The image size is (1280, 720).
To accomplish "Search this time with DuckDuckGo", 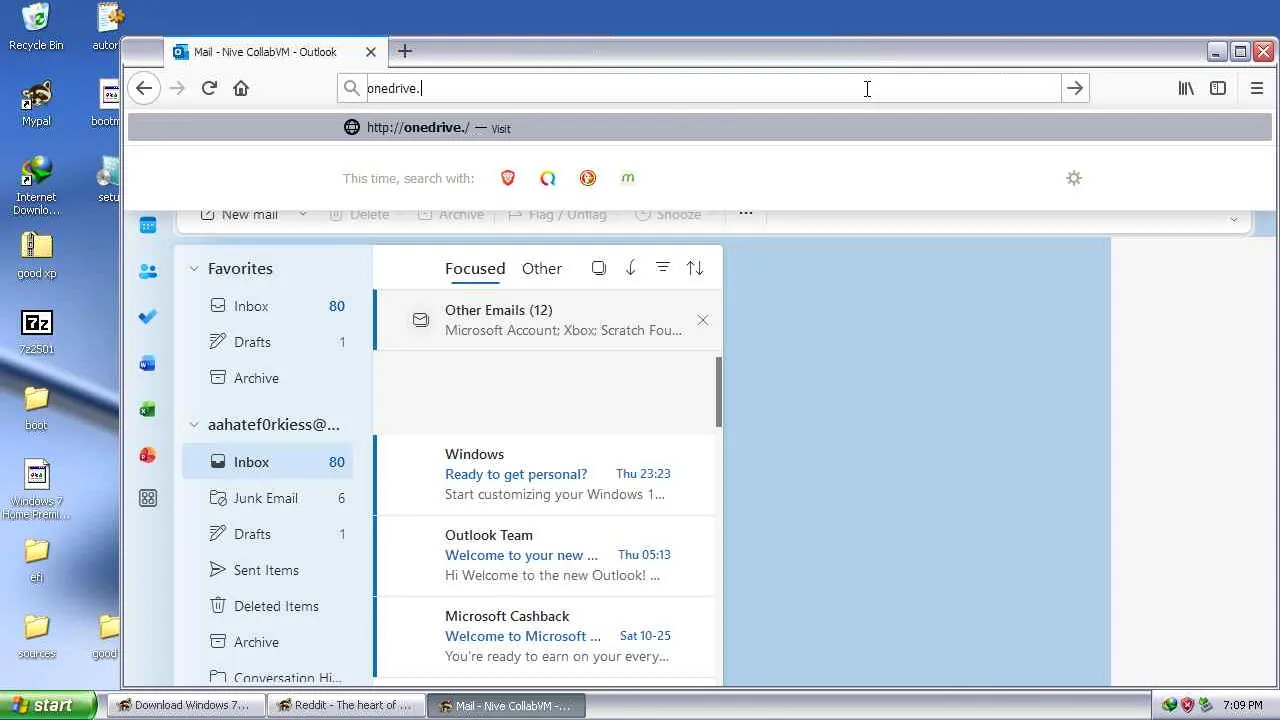I will (588, 178).
